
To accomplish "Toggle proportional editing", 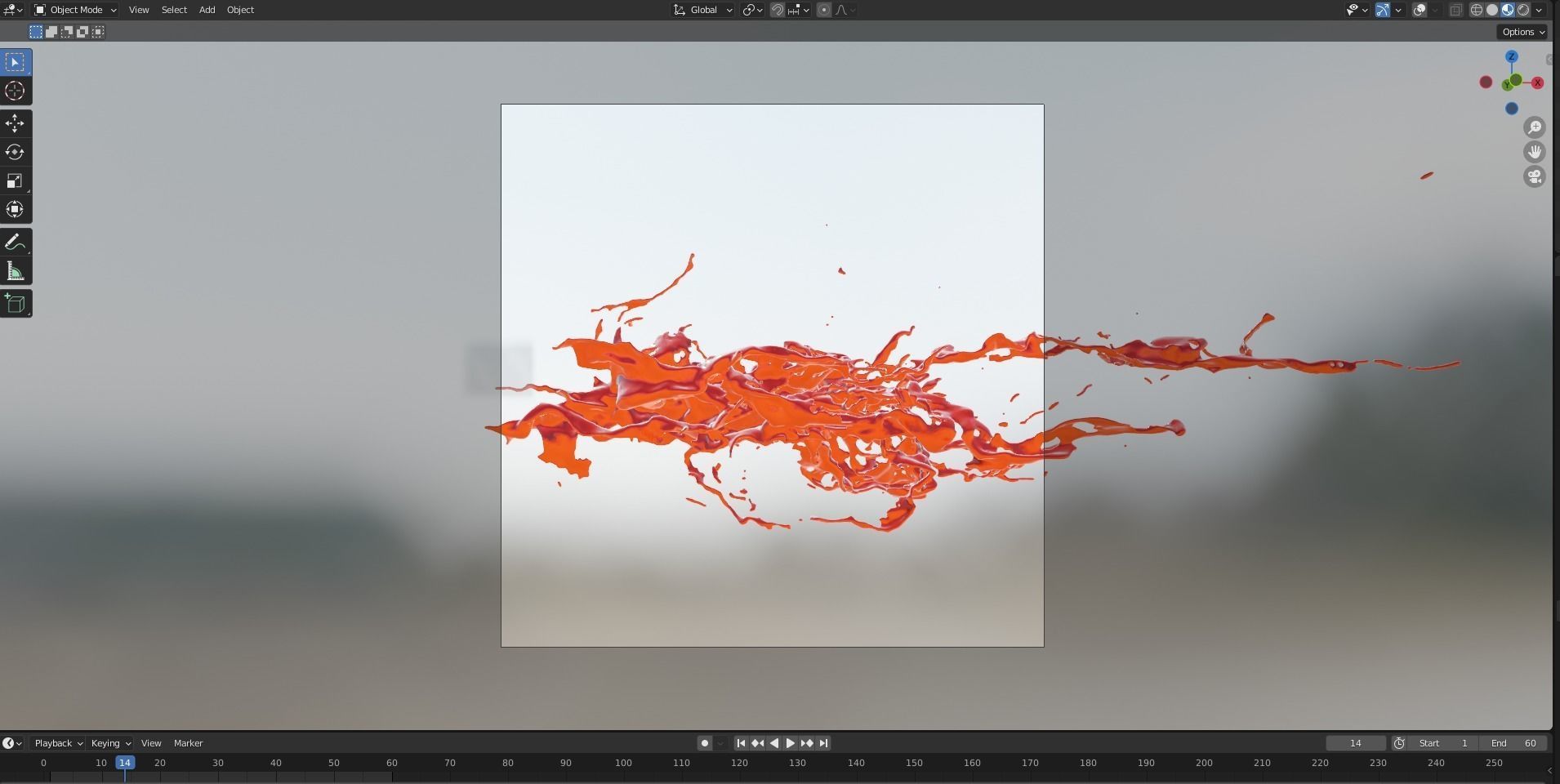I will 825,10.
